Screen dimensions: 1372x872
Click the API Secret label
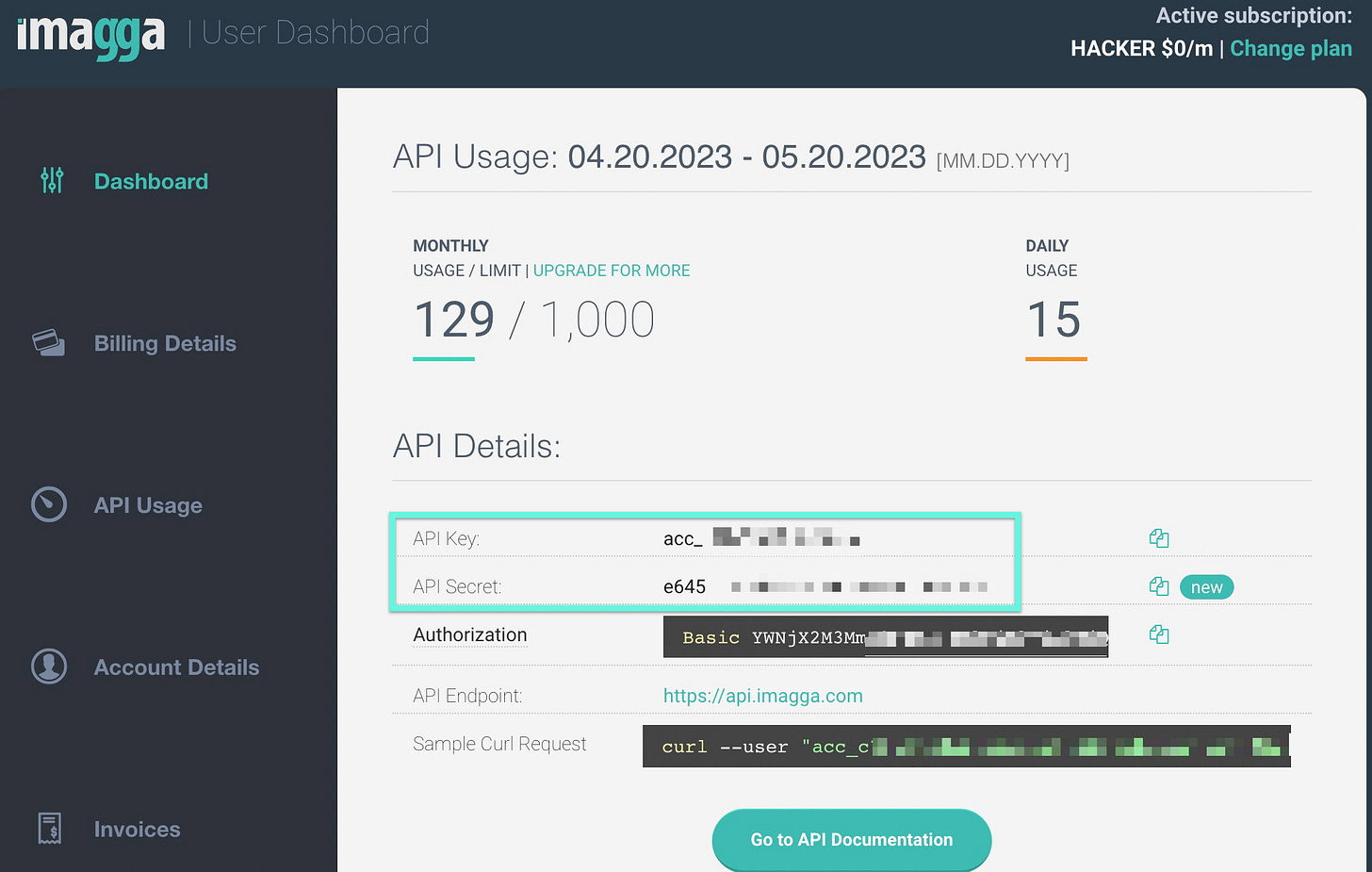coord(457,586)
